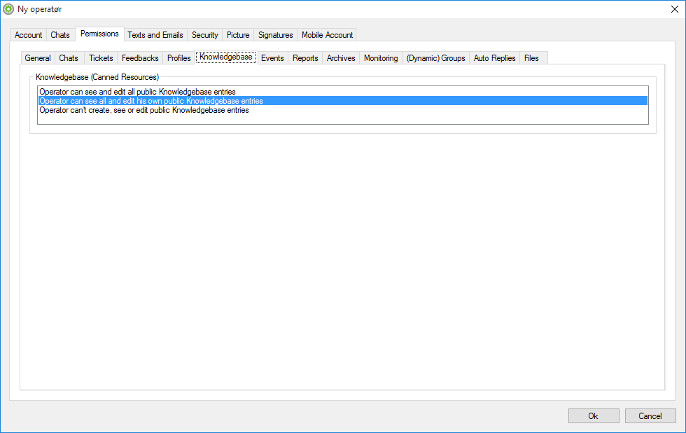Click the Cancel button

pyautogui.click(x=650, y=416)
